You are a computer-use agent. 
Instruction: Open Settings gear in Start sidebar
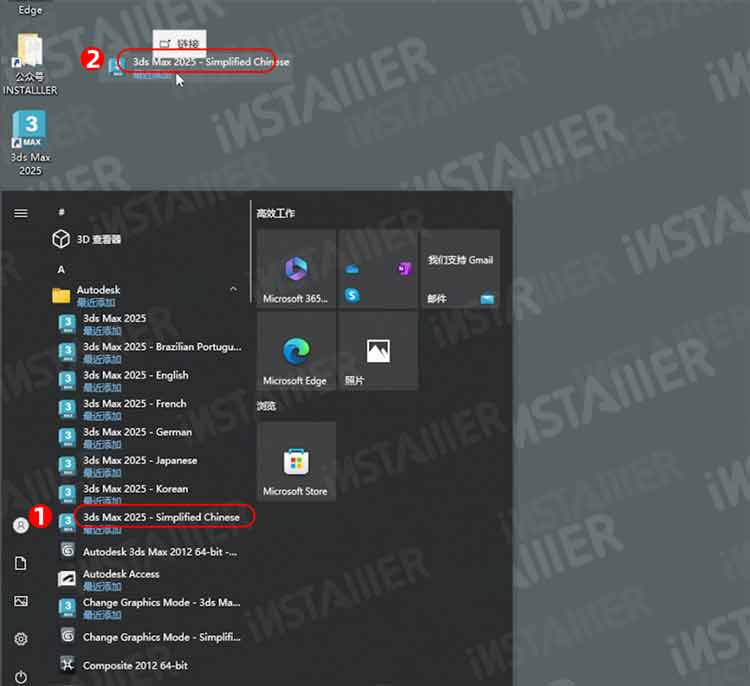(x=21, y=639)
